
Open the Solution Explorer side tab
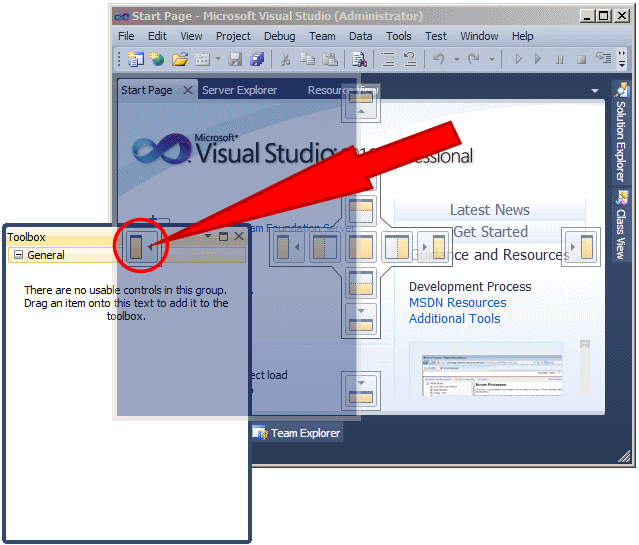(x=621, y=132)
